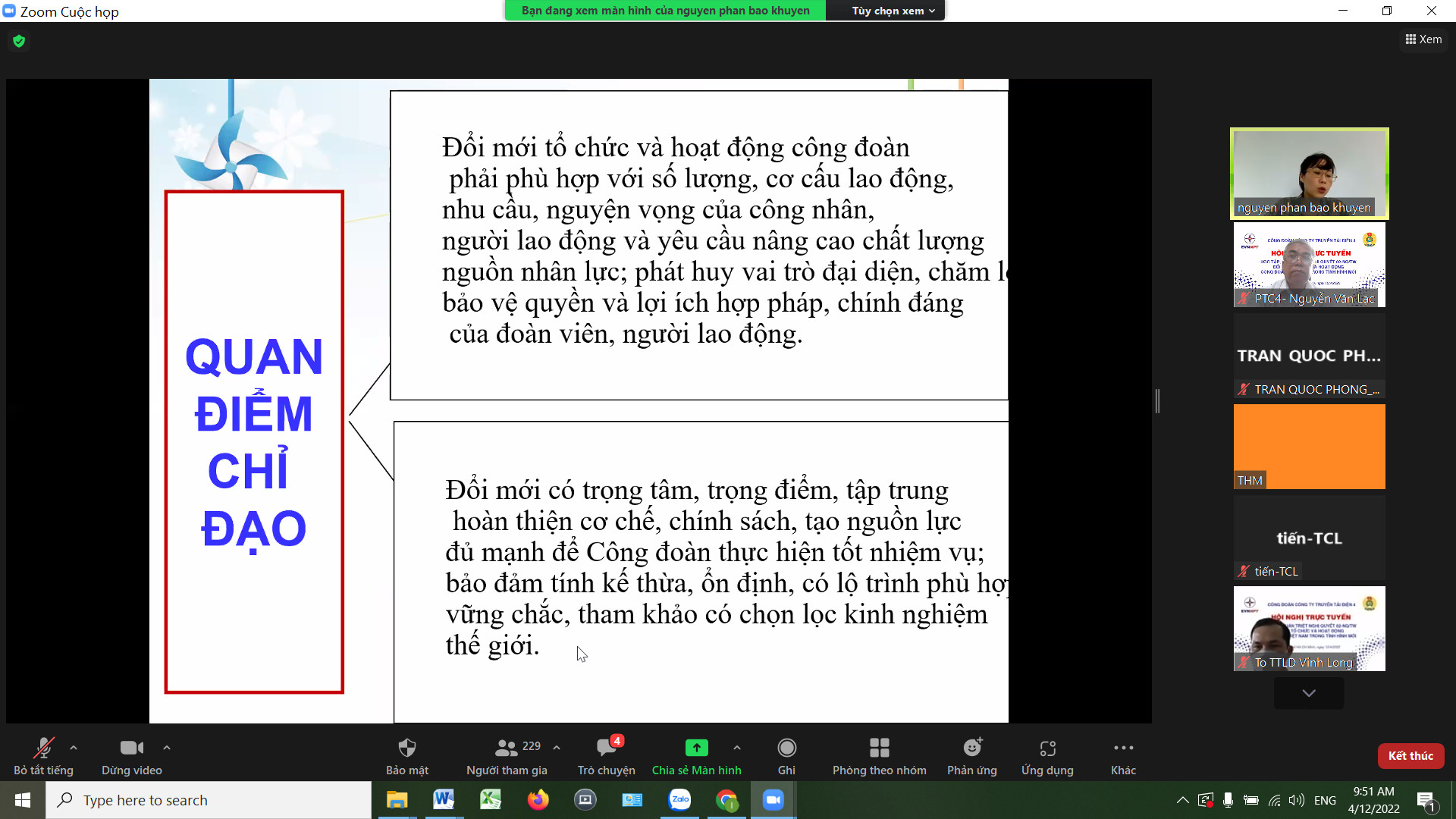Open volume control in tray
The width and height of the screenshot is (1456, 819).
pos(1297,800)
